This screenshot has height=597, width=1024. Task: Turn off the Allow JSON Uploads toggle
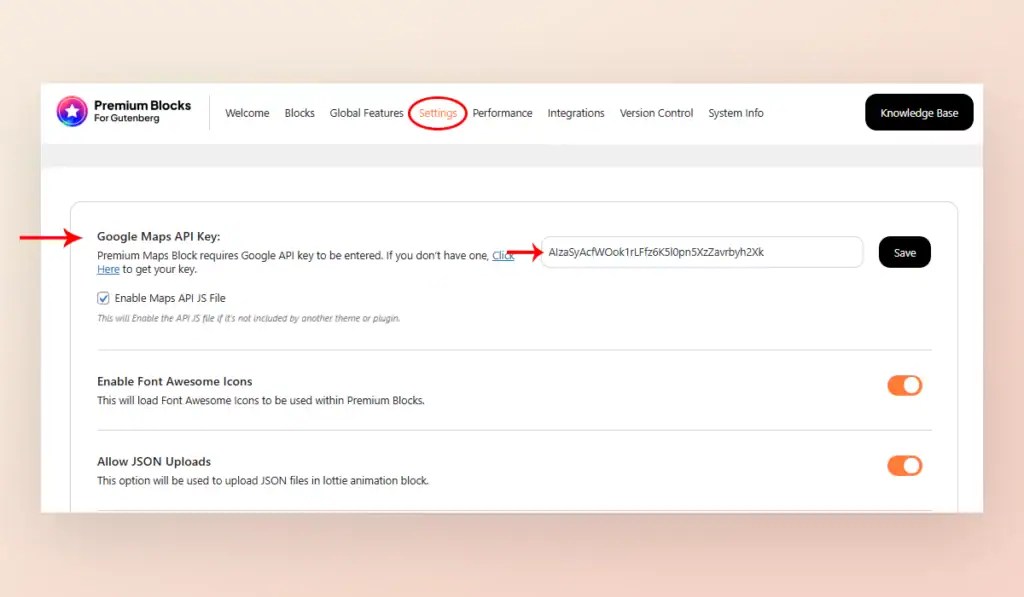click(x=904, y=466)
